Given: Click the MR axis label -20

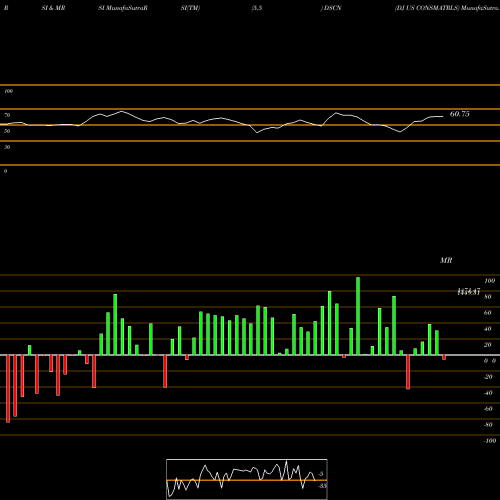Looking at the screenshot, I should [488, 377].
